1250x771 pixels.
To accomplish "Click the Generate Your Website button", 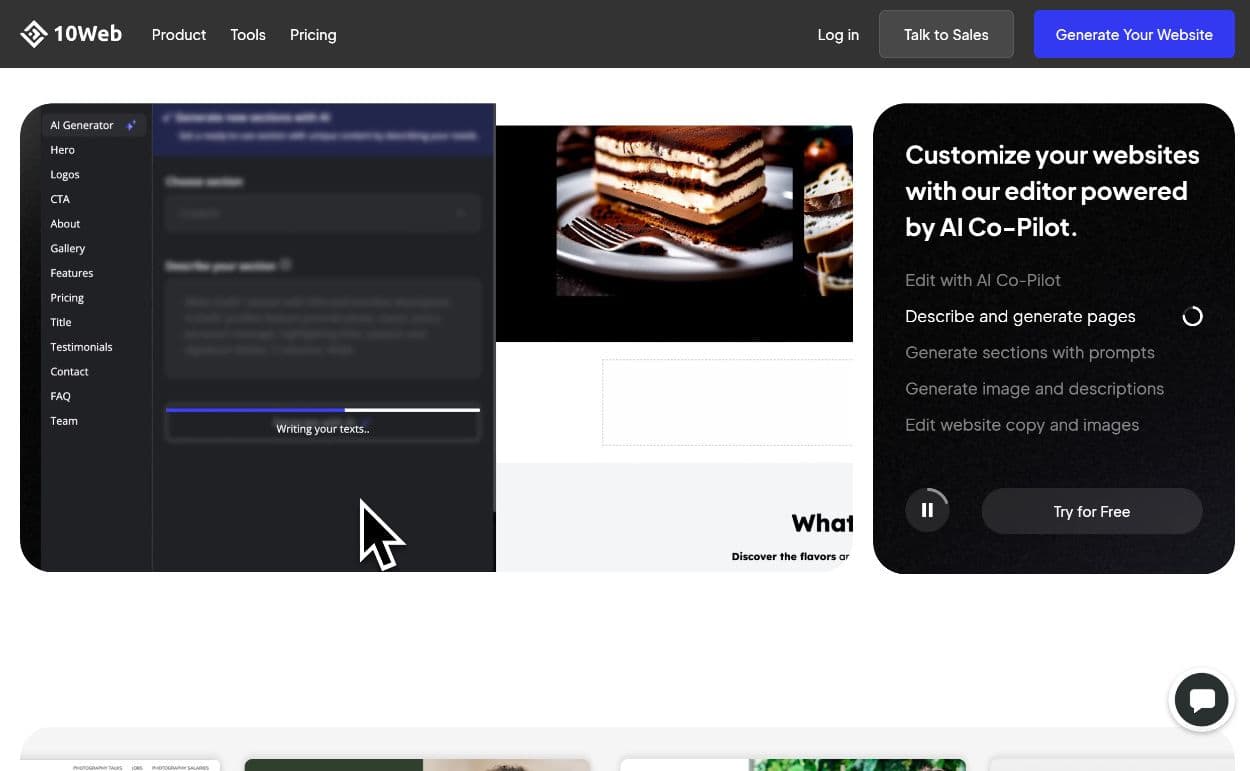I will 1134,34.
